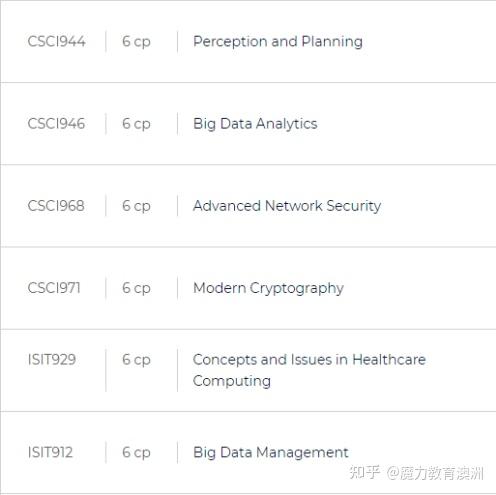Select course code CSCI971
Screen dimensions: 496x495
54,288
